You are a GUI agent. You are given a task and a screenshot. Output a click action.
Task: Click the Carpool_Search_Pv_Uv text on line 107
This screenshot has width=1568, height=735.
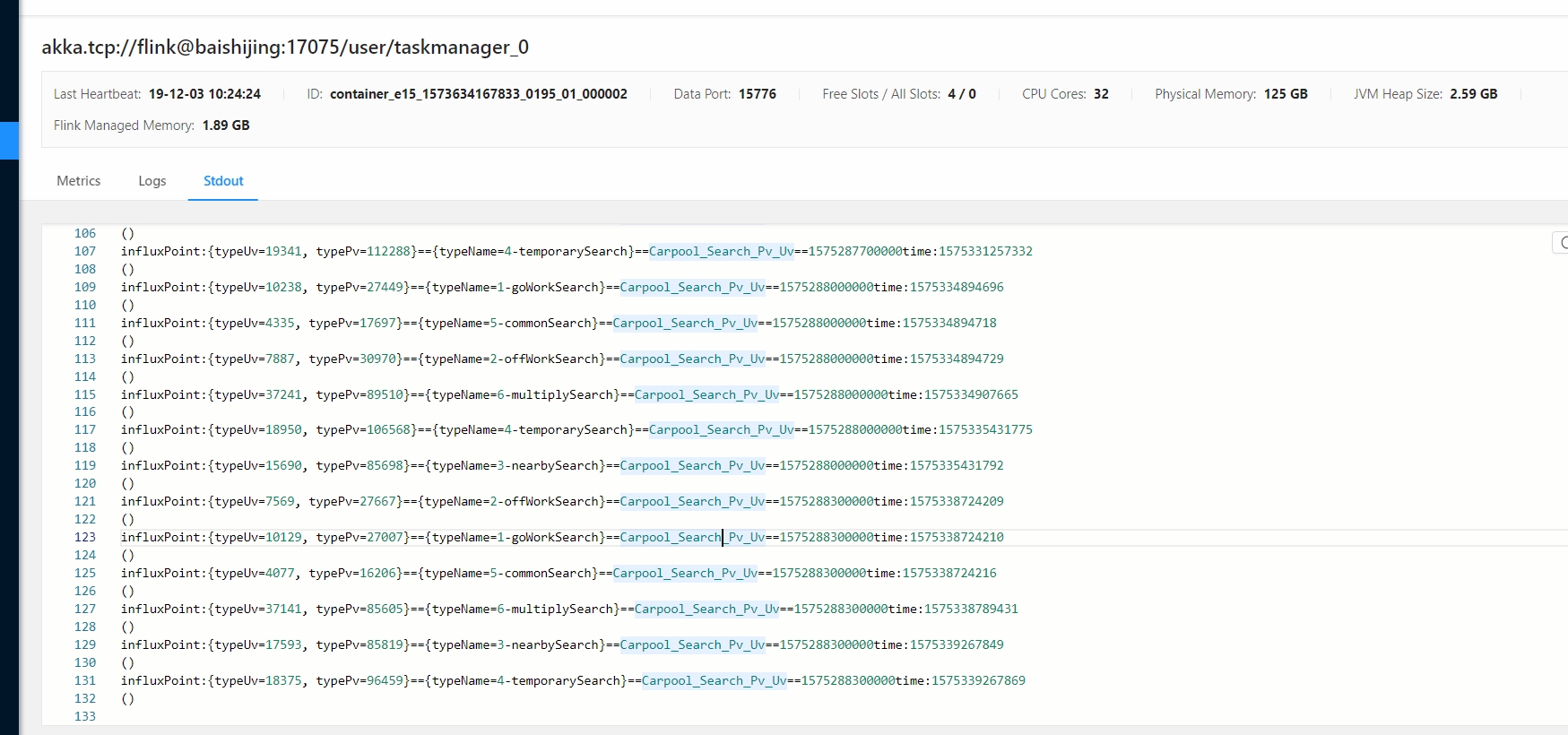(721, 252)
